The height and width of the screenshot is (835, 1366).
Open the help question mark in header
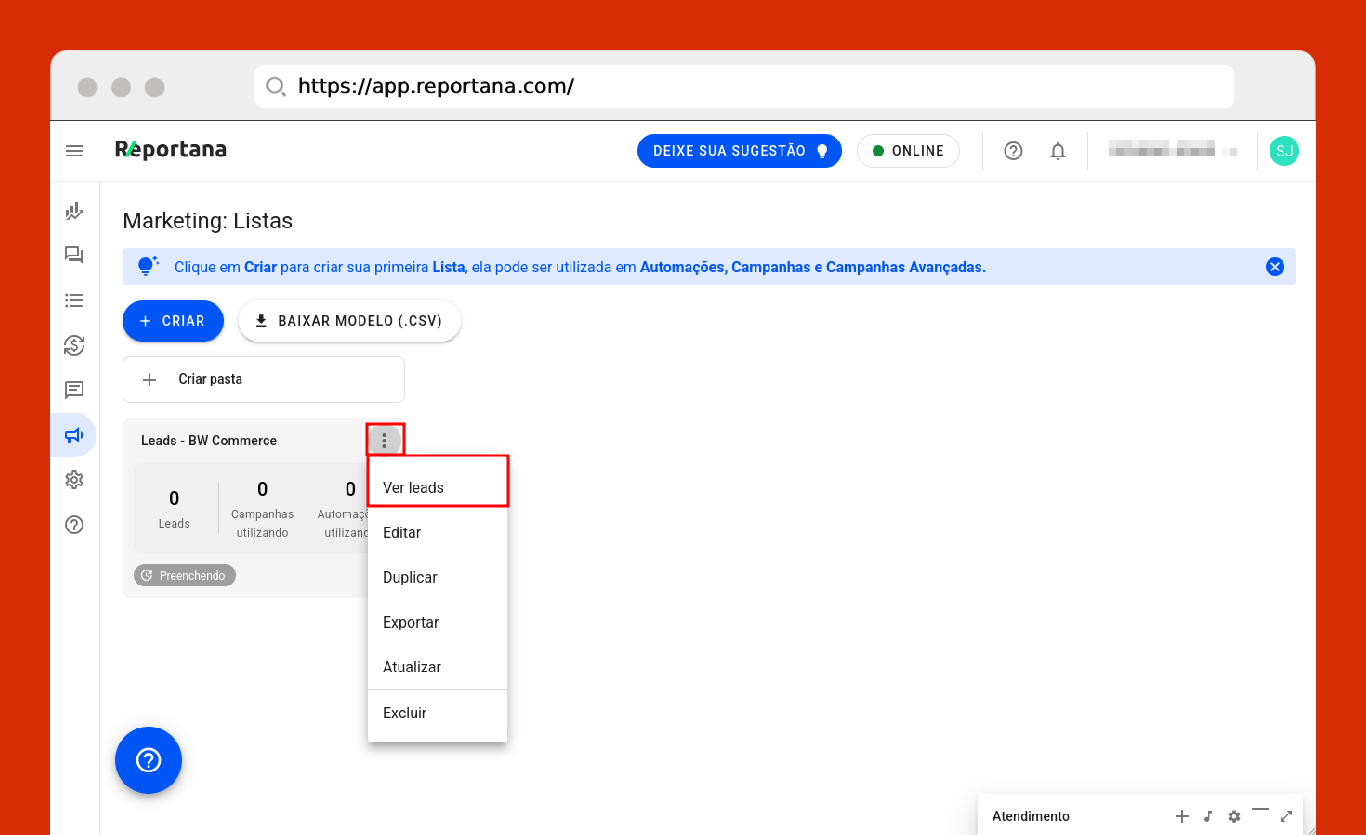point(1013,151)
